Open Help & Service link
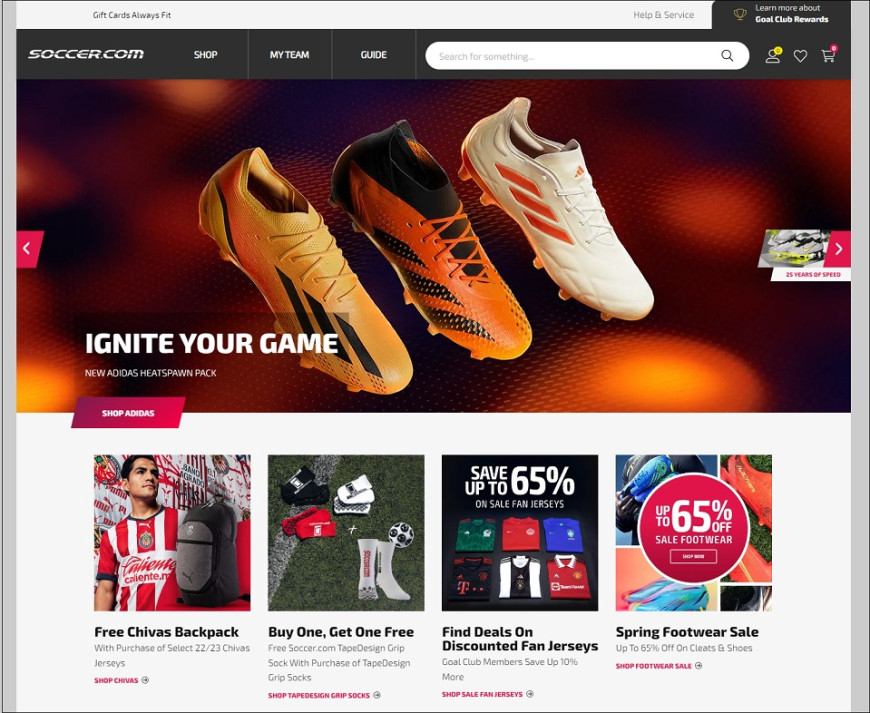The height and width of the screenshot is (713, 870). [x=664, y=15]
